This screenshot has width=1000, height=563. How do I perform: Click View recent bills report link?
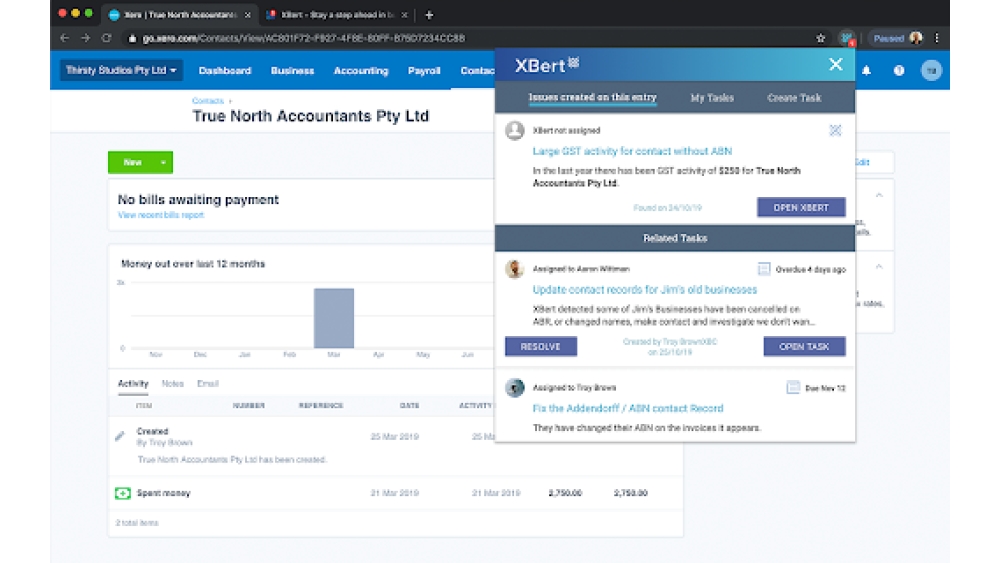(x=161, y=215)
